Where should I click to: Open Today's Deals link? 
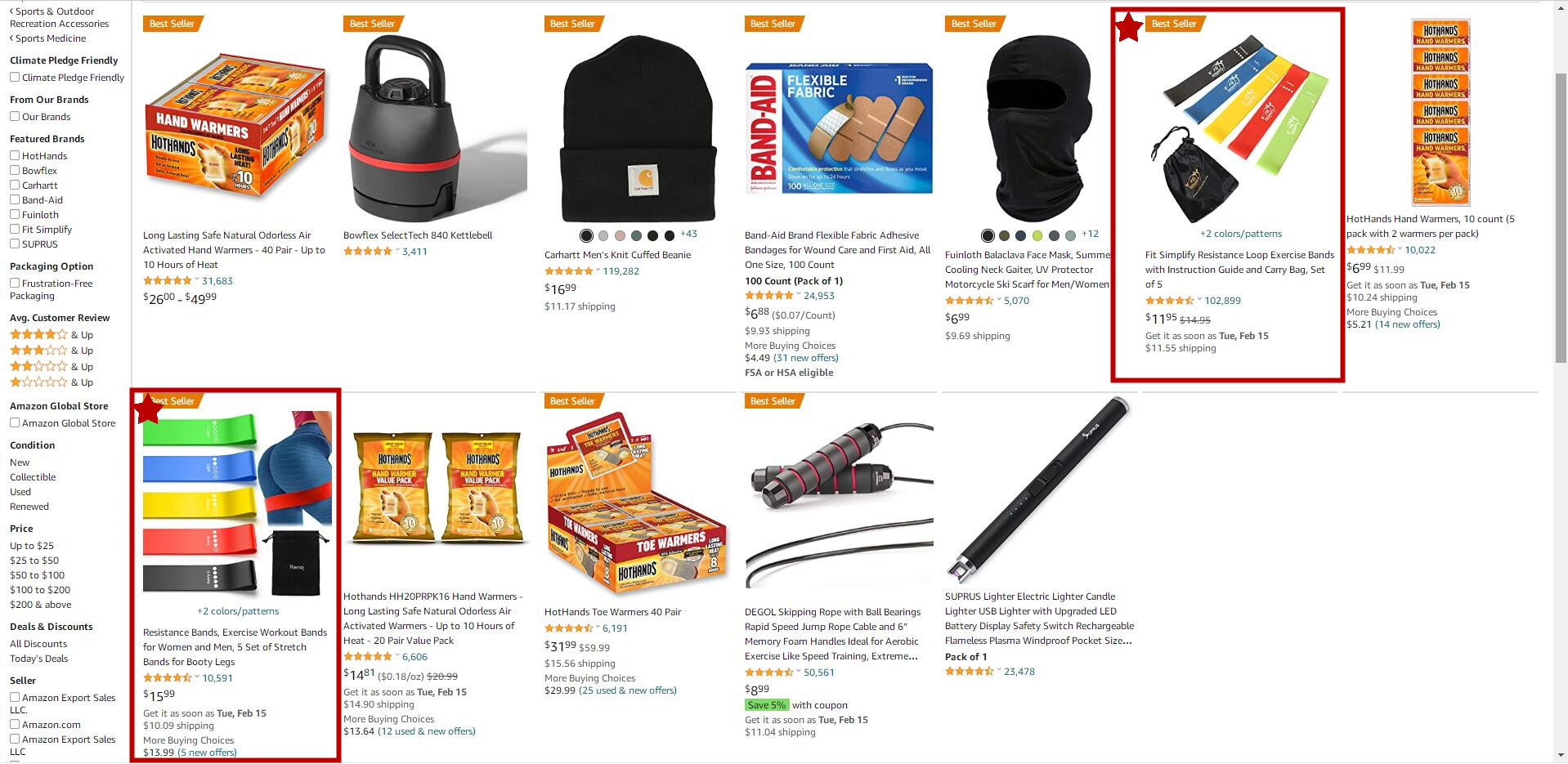[x=38, y=659]
